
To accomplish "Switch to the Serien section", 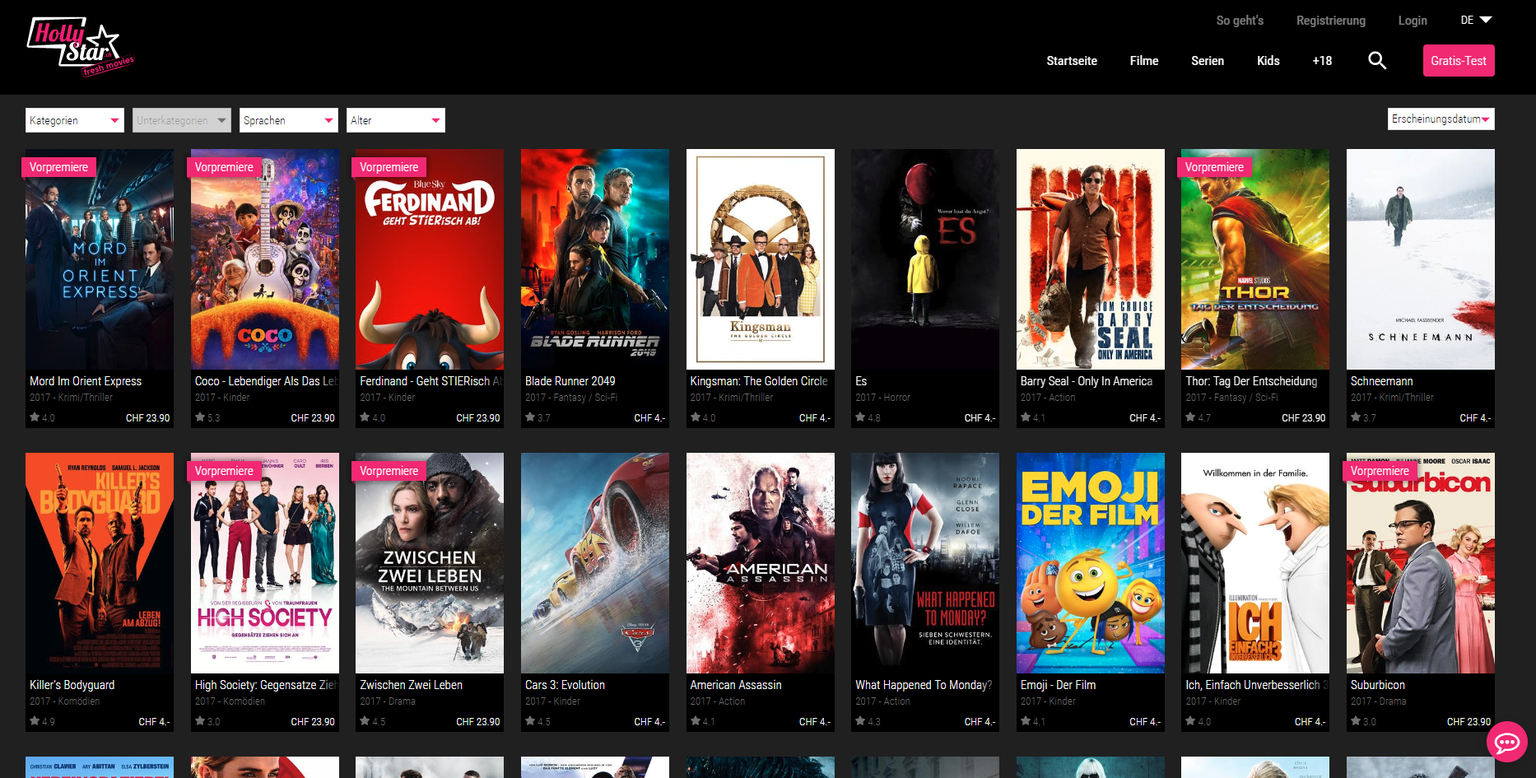I will 1207,60.
